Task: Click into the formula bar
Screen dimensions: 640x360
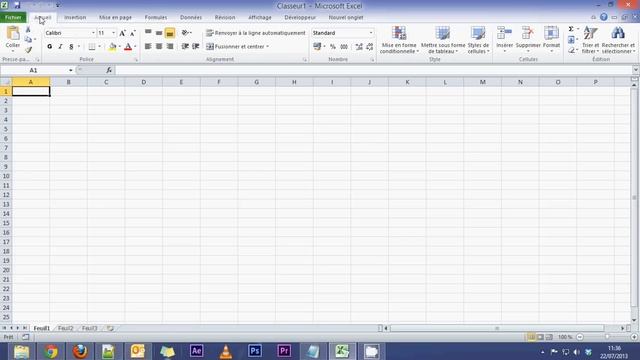Action: [373, 70]
